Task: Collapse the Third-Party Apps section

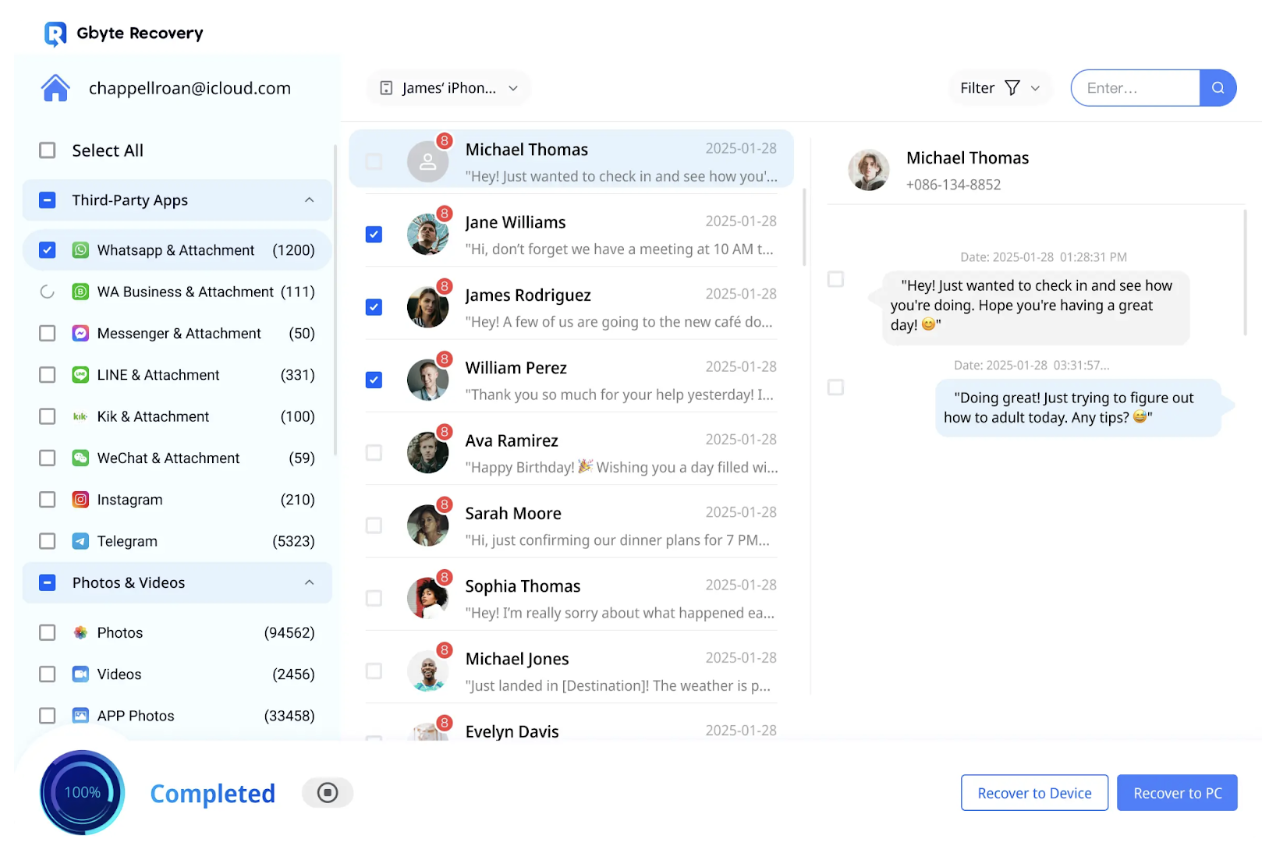Action: [x=309, y=200]
